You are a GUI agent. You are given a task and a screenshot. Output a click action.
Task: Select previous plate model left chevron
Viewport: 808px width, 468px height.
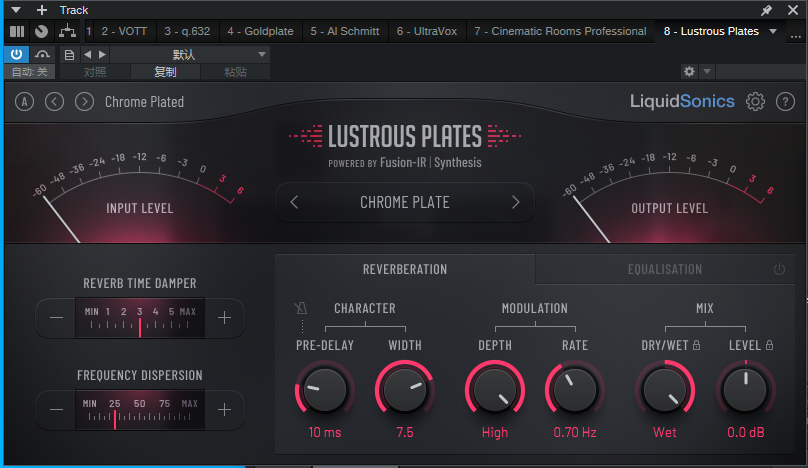[294, 203]
